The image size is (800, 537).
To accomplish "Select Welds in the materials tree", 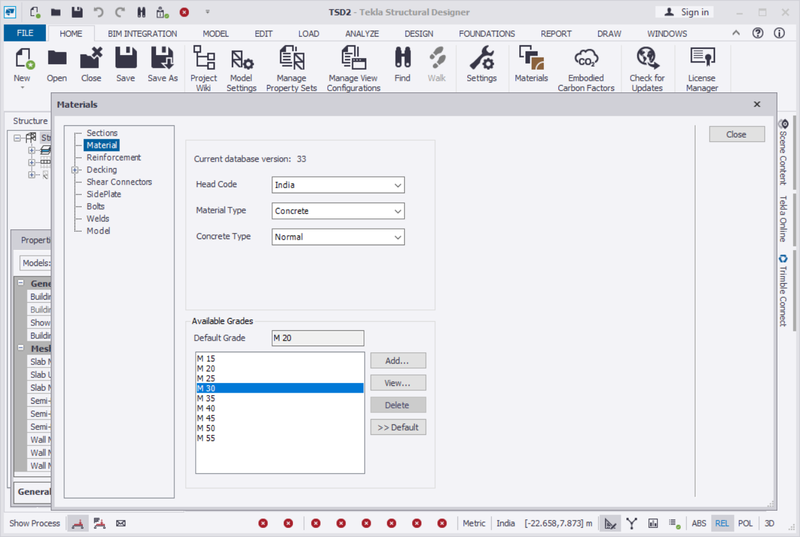I will [98, 219].
